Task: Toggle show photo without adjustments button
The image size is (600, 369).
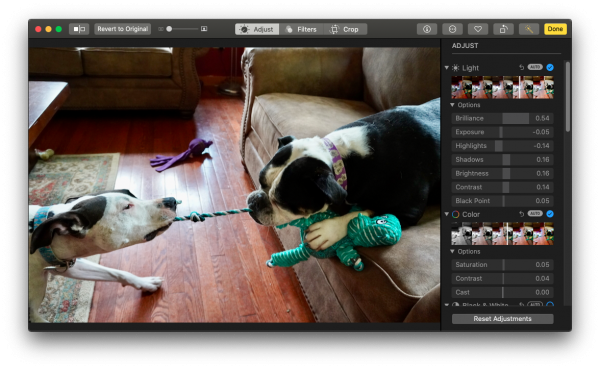Action: (79, 29)
